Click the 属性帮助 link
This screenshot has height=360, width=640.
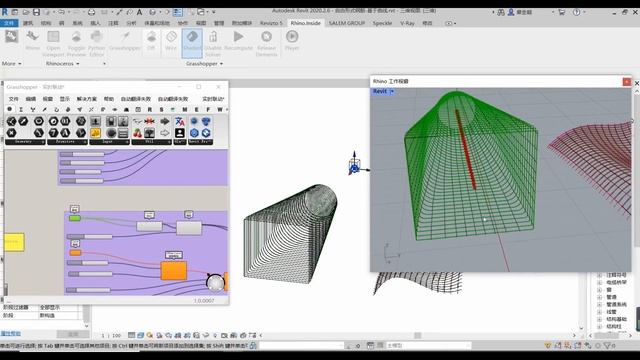[x=11, y=333]
